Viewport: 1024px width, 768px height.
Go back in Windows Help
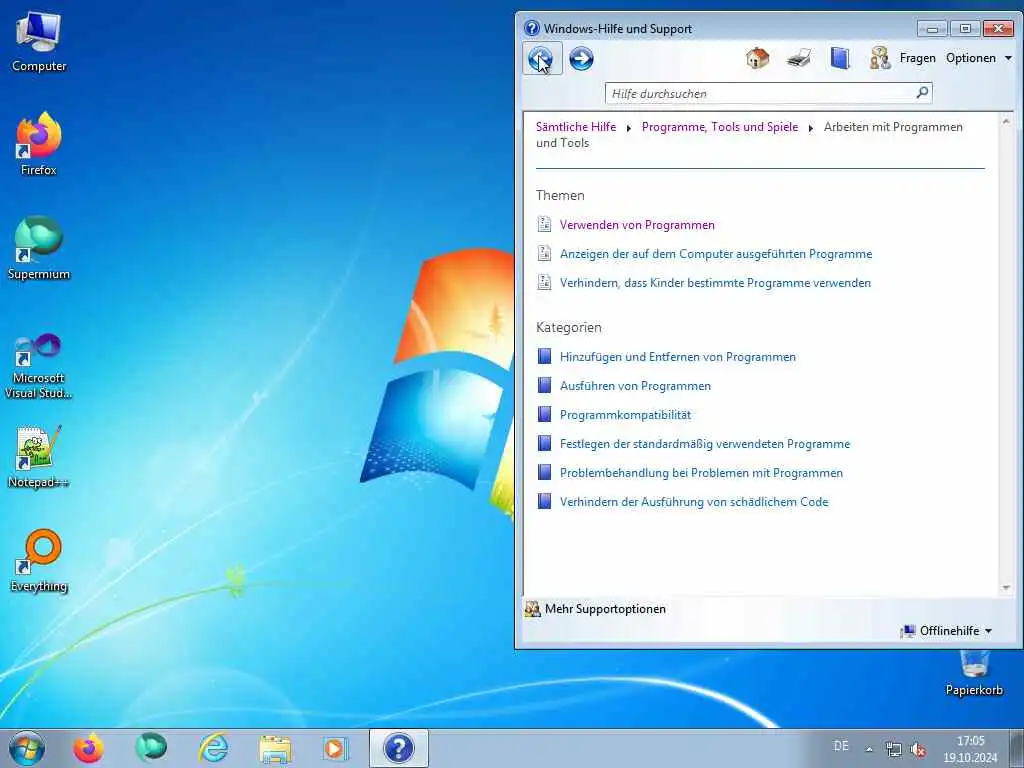coord(541,59)
